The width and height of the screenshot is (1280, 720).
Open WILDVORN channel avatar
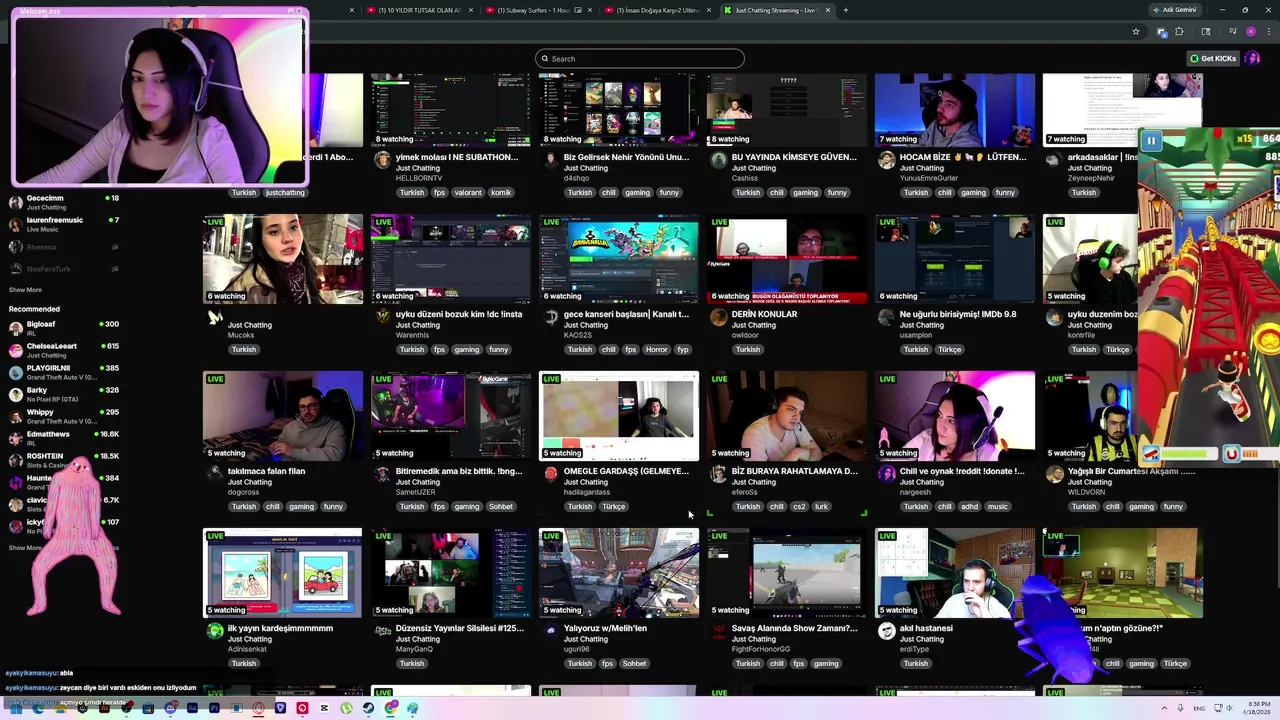pos(1055,474)
